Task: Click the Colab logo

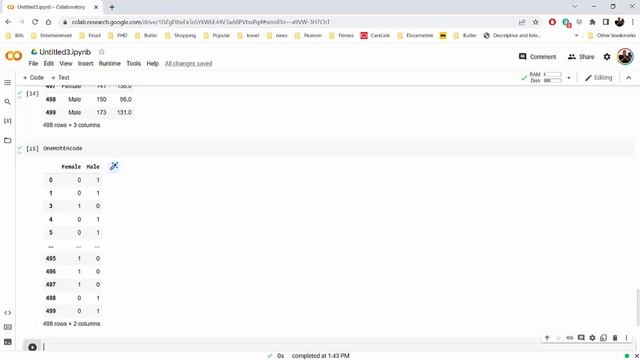Action: pos(13,56)
